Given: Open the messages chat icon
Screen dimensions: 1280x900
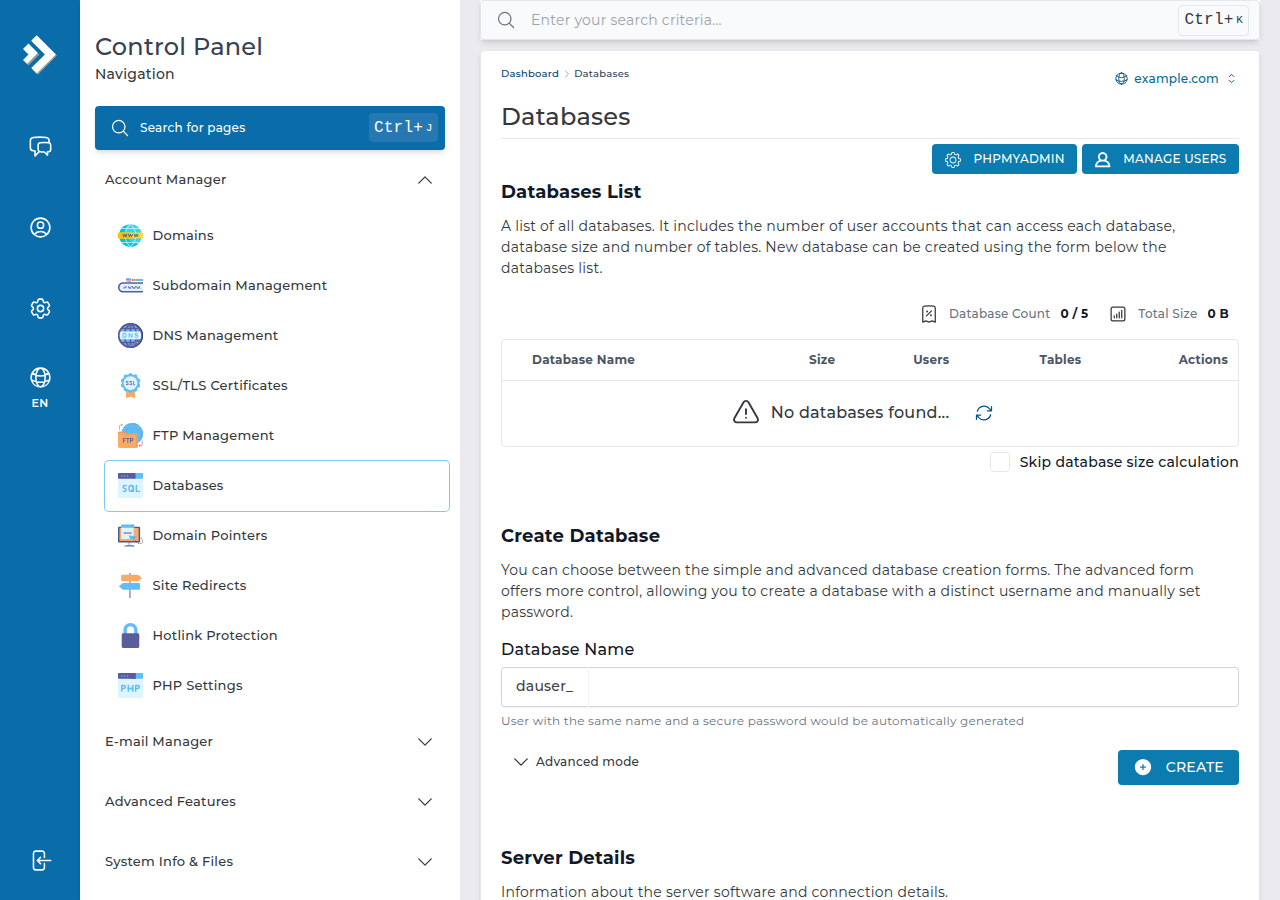Looking at the screenshot, I should (x=40, y=147).
